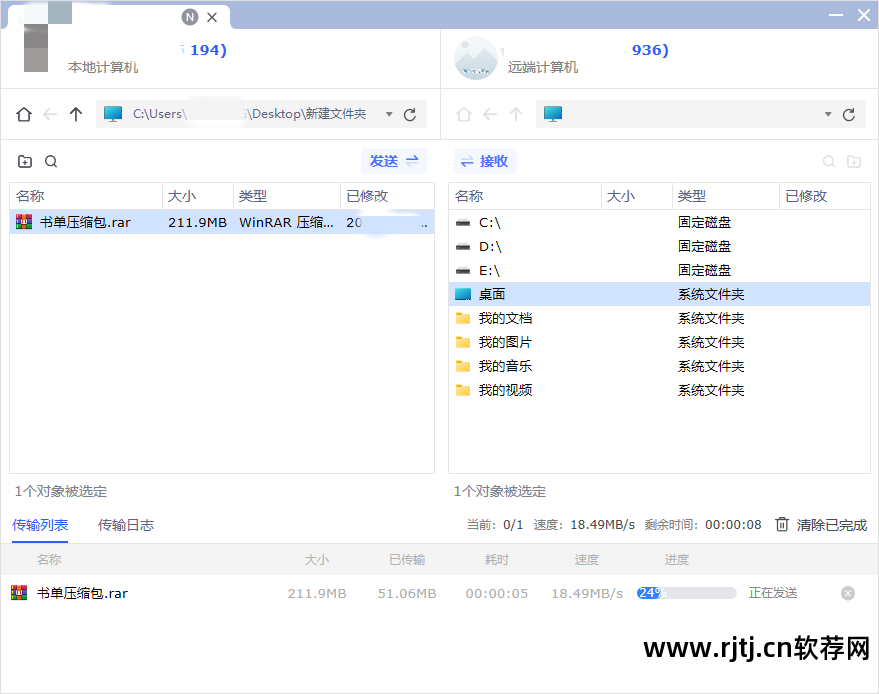Click remote pane home icon
879x694 pixels.
pyautogui.click(x=463, y=115)
